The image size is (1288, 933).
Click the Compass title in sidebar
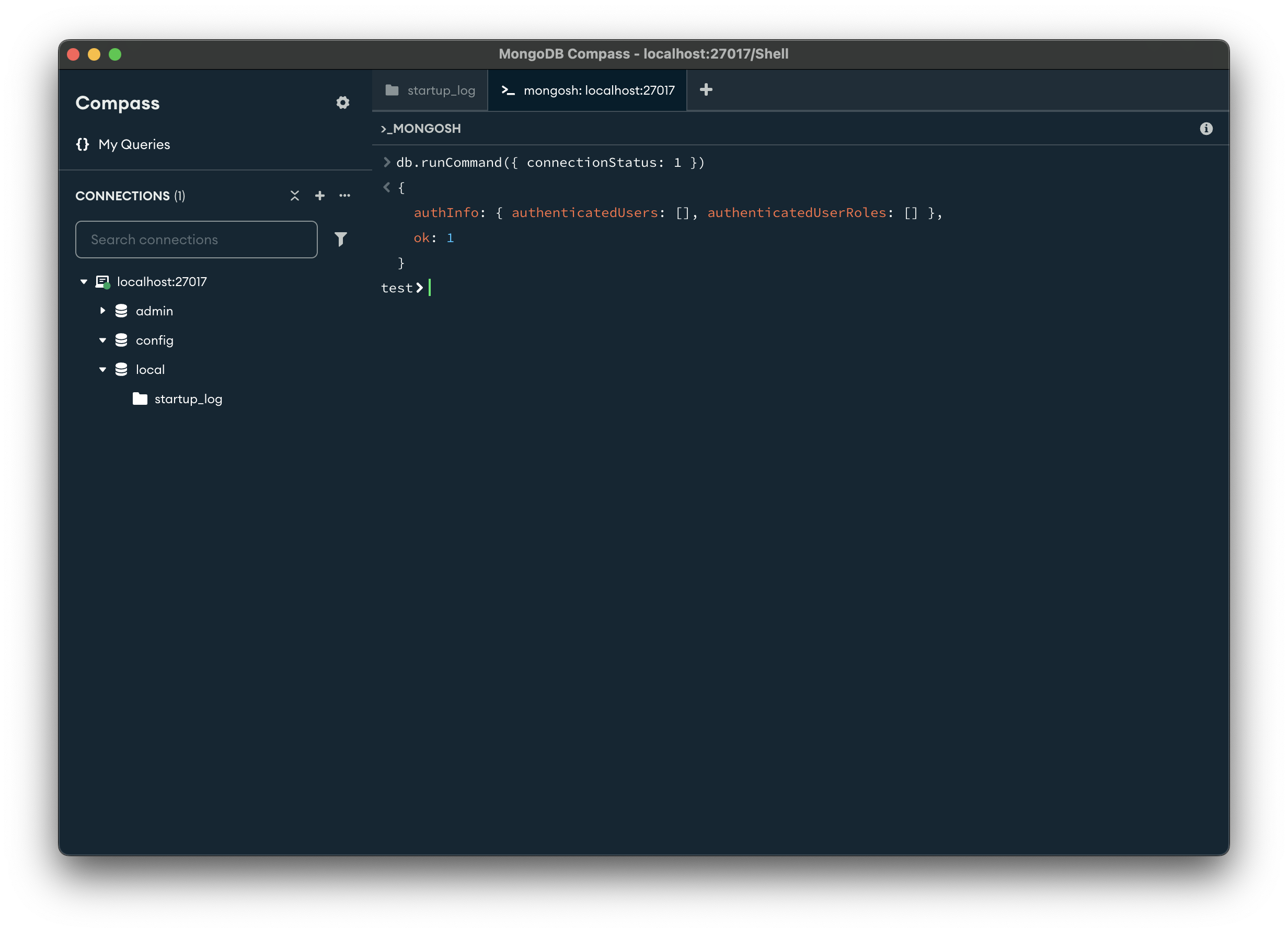point(118,104)
